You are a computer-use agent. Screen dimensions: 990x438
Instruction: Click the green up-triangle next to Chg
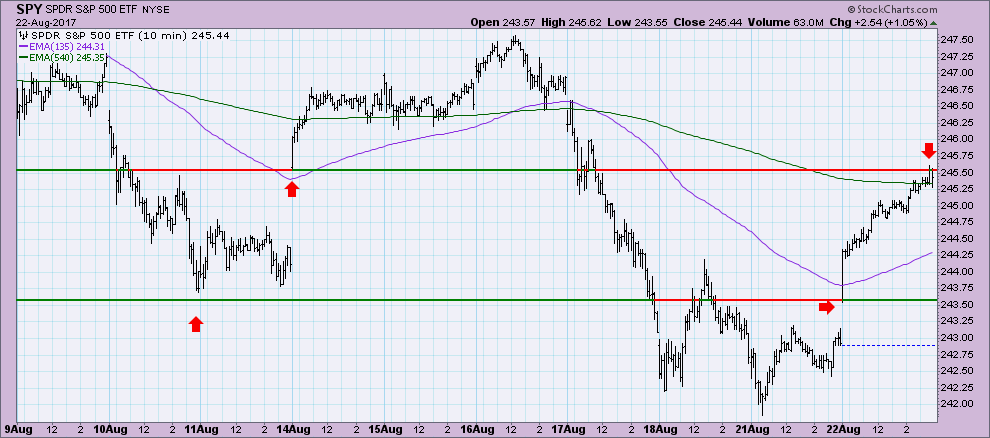(x=934, y=23)
